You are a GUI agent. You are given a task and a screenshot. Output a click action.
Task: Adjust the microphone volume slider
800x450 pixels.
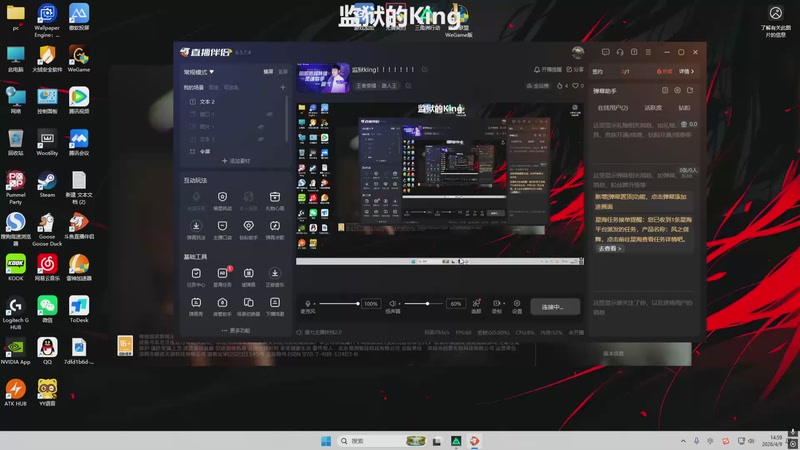pos(338,304)
